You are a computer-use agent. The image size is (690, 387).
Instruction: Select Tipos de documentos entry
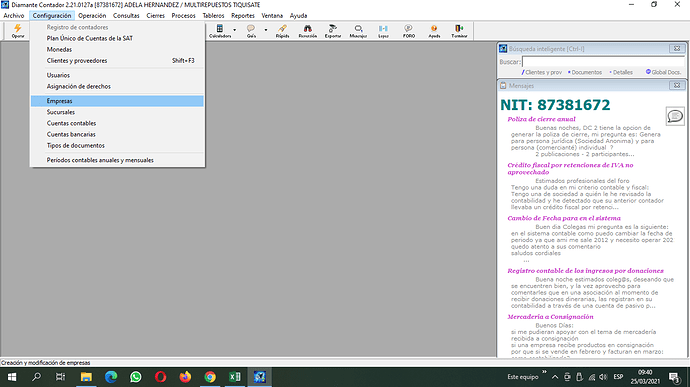click(117, 145)
